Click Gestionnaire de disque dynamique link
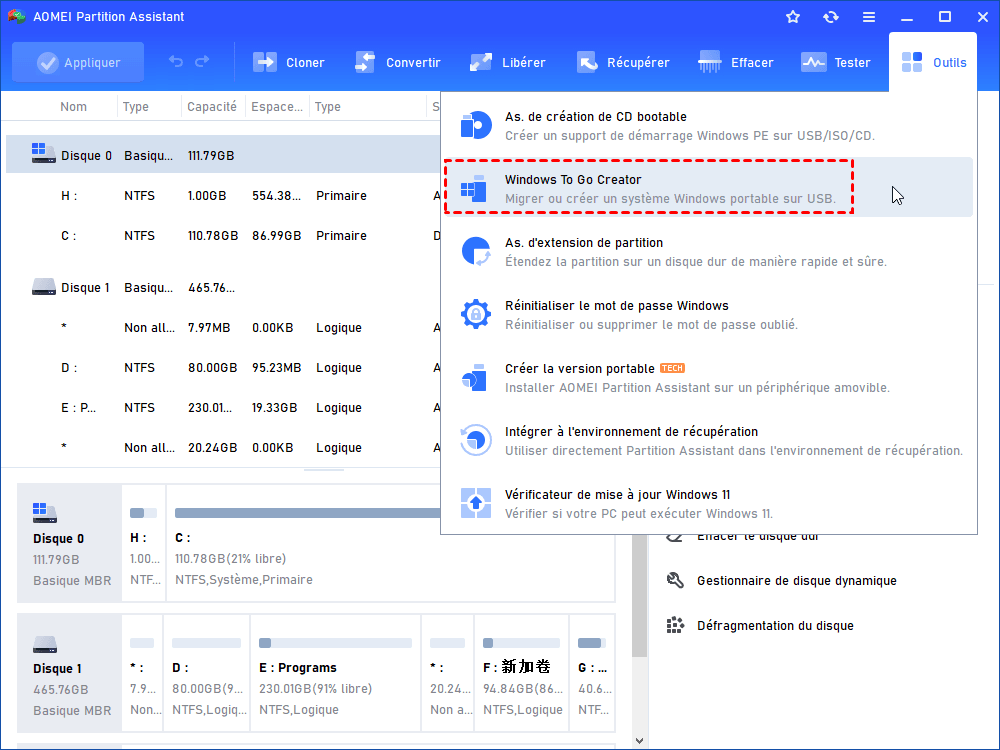Image resolution: width=1000 pixels, height=750 pixels. tap(797, 580)
